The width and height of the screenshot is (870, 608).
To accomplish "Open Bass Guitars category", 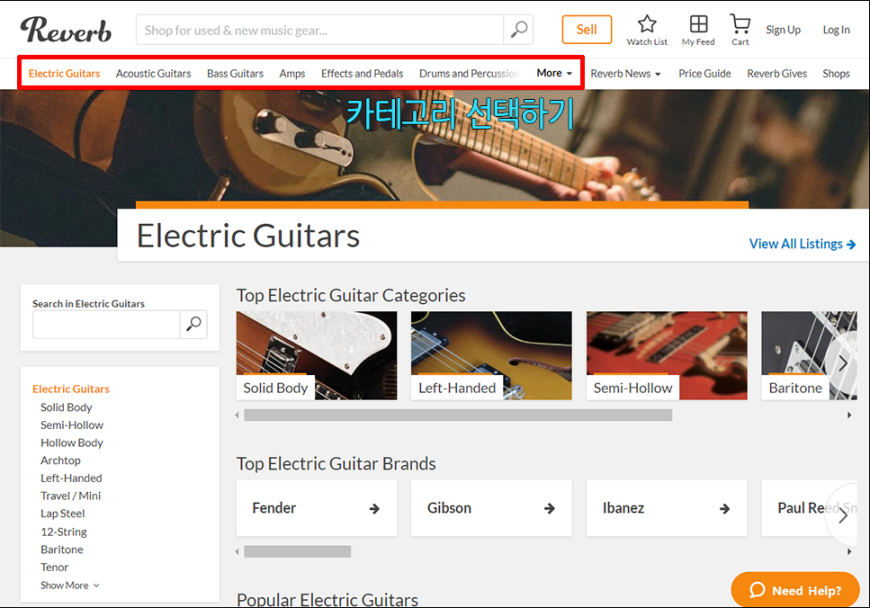I will pyautogui.click(x=235, y=74).
